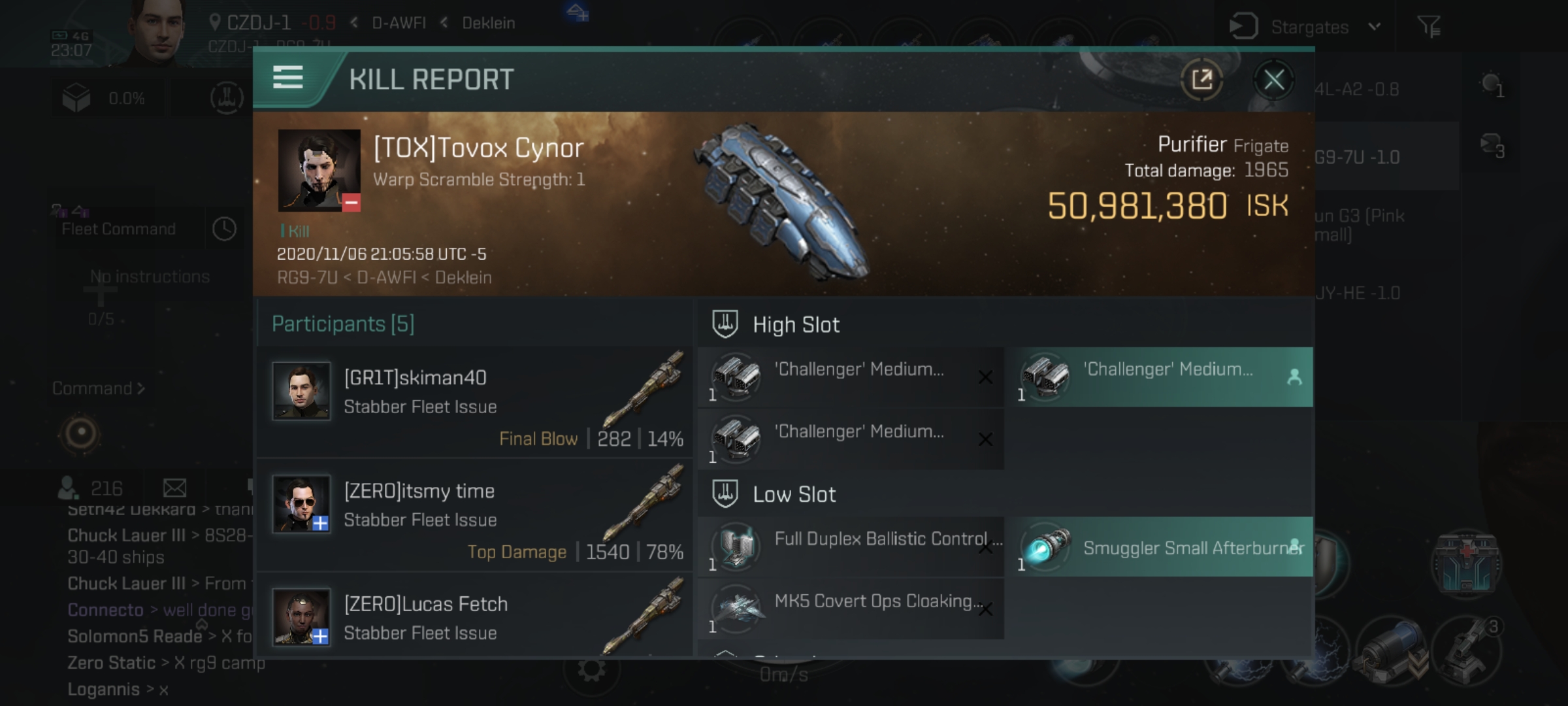Open the overview filter icon

click(1429, 26)
